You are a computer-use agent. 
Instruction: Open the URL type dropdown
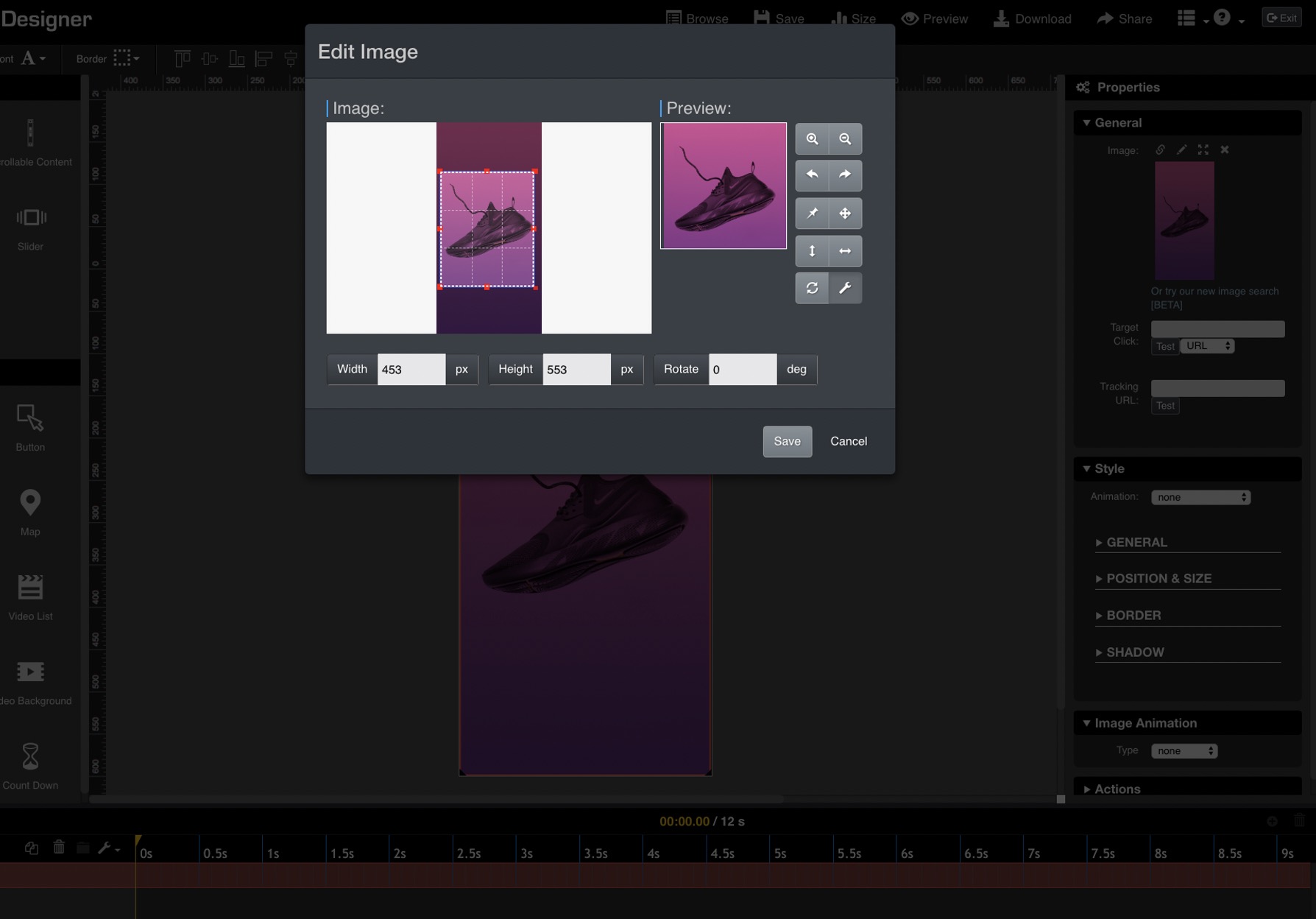[1207, 346]
